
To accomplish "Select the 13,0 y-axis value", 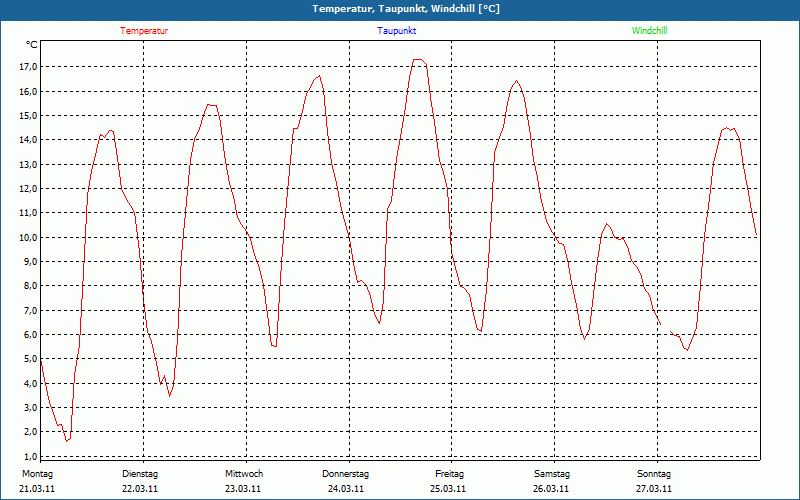I will (28, 164).
